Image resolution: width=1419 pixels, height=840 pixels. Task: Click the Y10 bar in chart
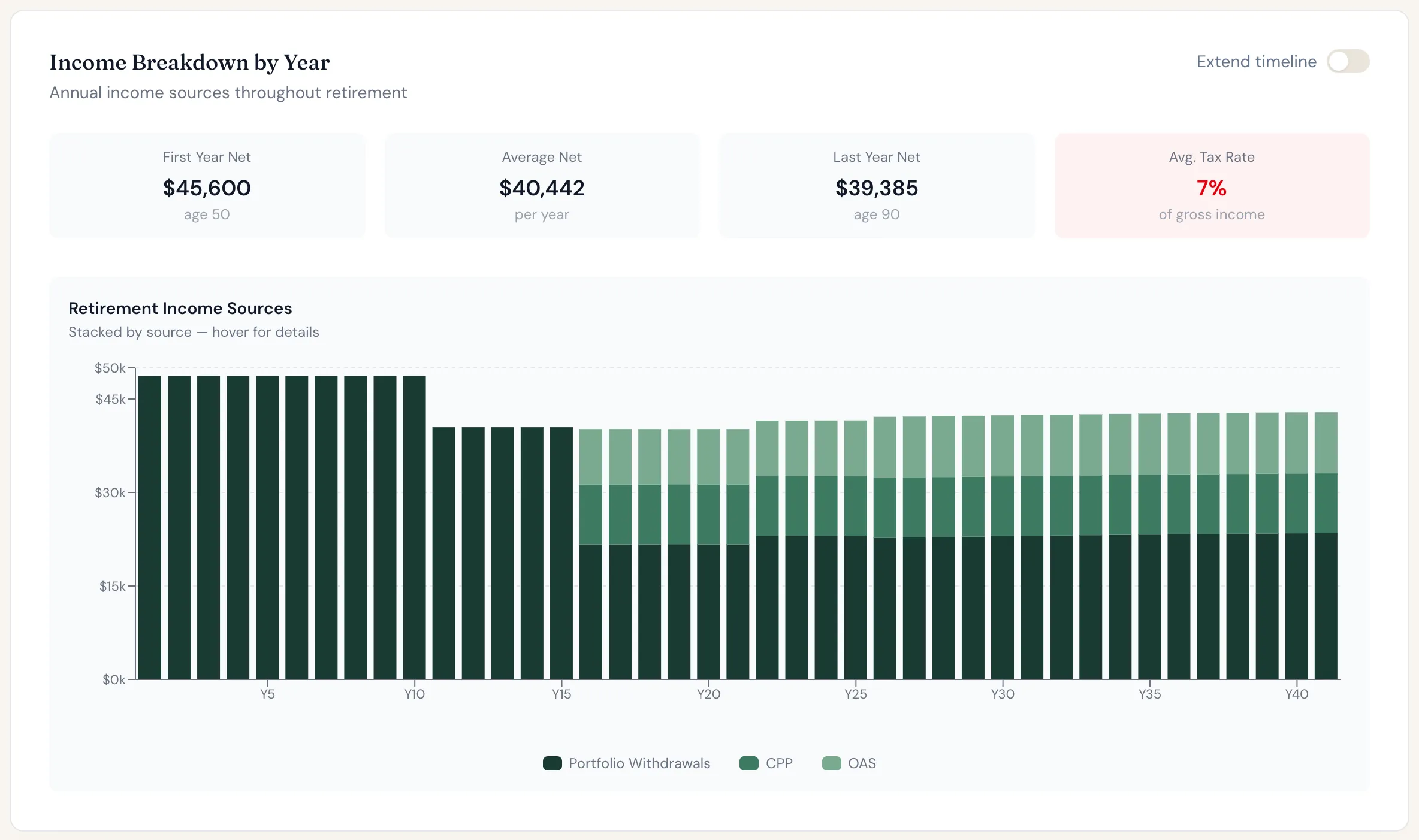pyautogui.click(x=414, y=527)
